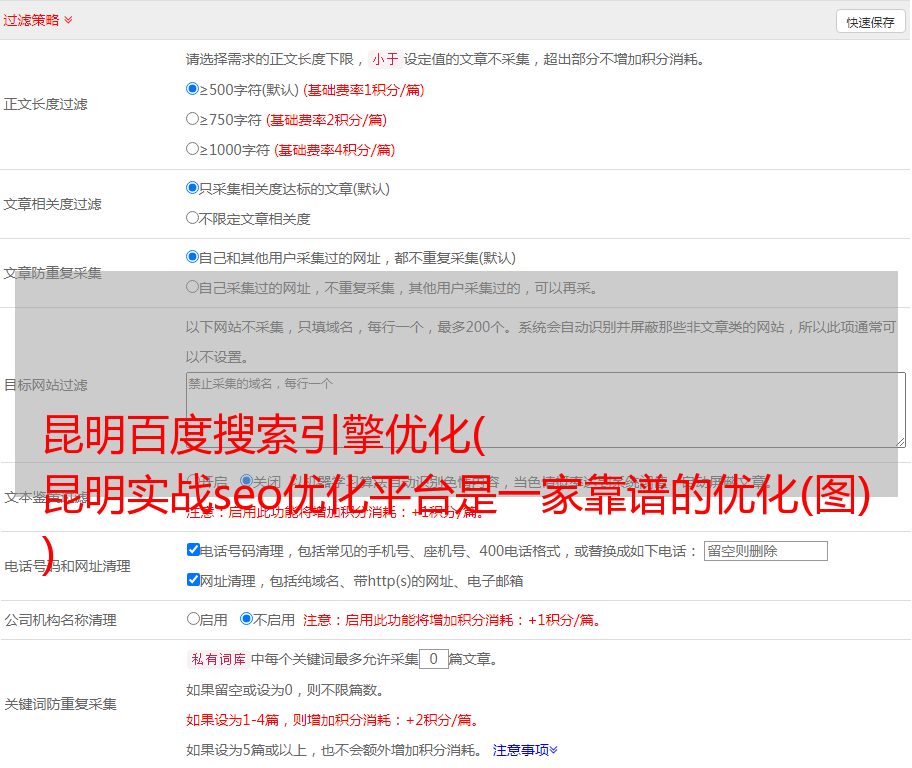Select 自己和其他用户采集过的网址，都不重复采集 radio
This screenshot has width=912, height=768.
pos(193,257)
